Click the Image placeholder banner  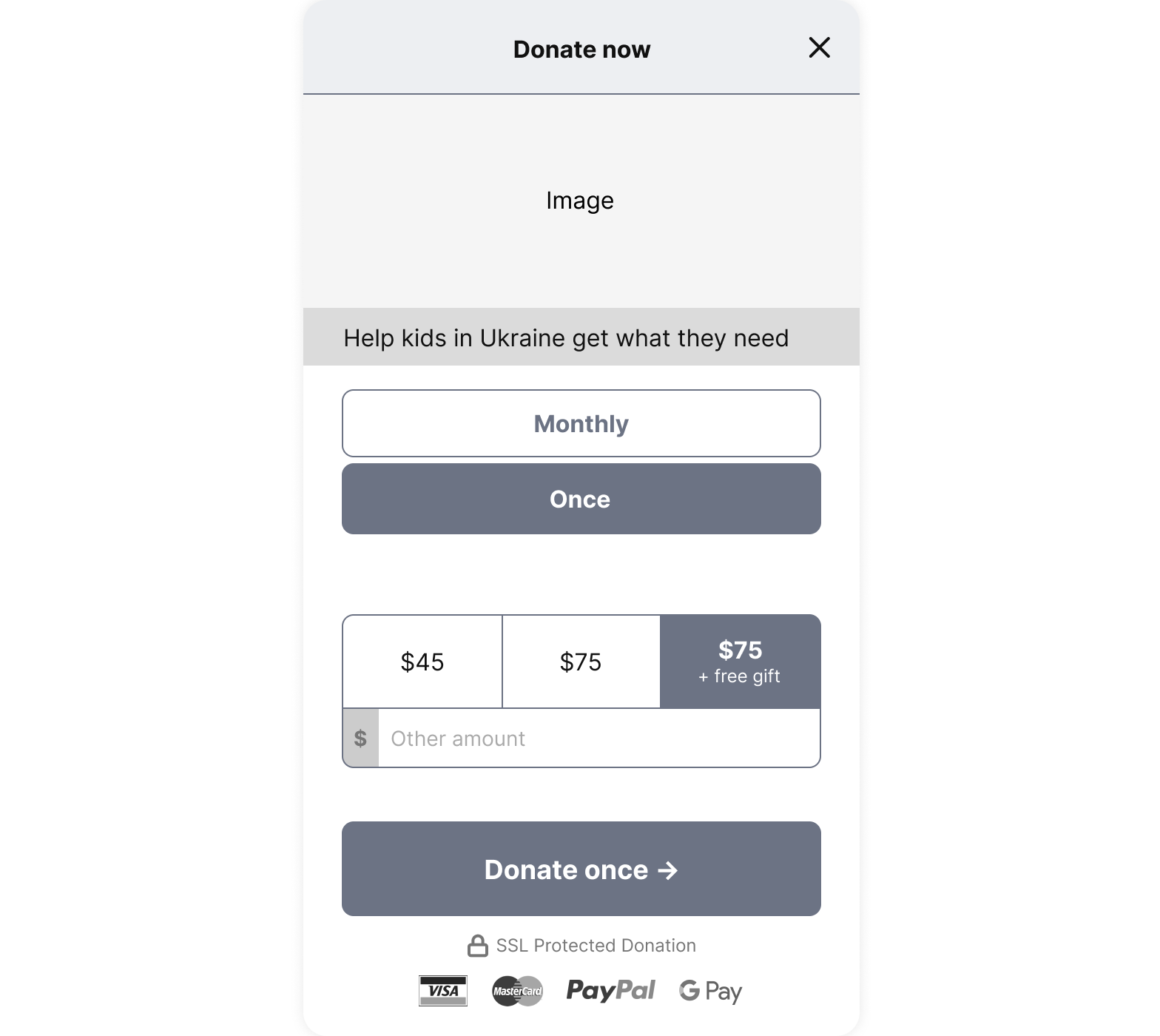click(581, 201)
